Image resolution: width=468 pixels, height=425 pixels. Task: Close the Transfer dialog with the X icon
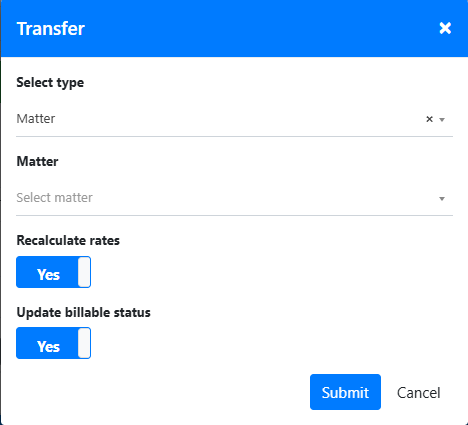tap(445, 28)
